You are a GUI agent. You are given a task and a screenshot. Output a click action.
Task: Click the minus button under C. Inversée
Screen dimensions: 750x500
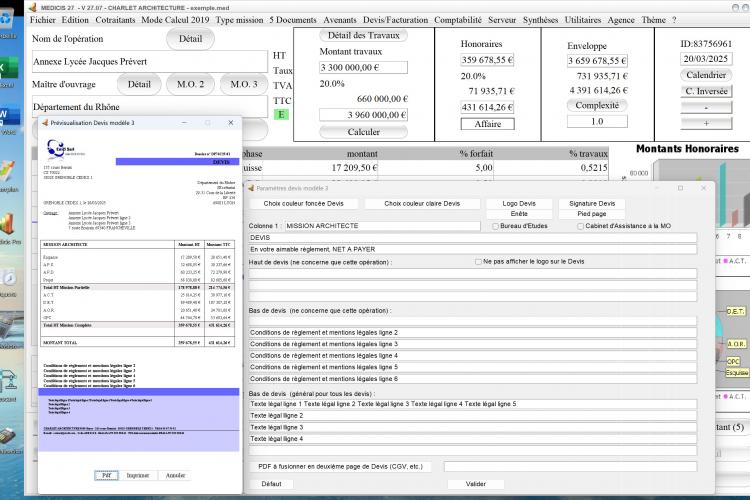pos(706,107)
